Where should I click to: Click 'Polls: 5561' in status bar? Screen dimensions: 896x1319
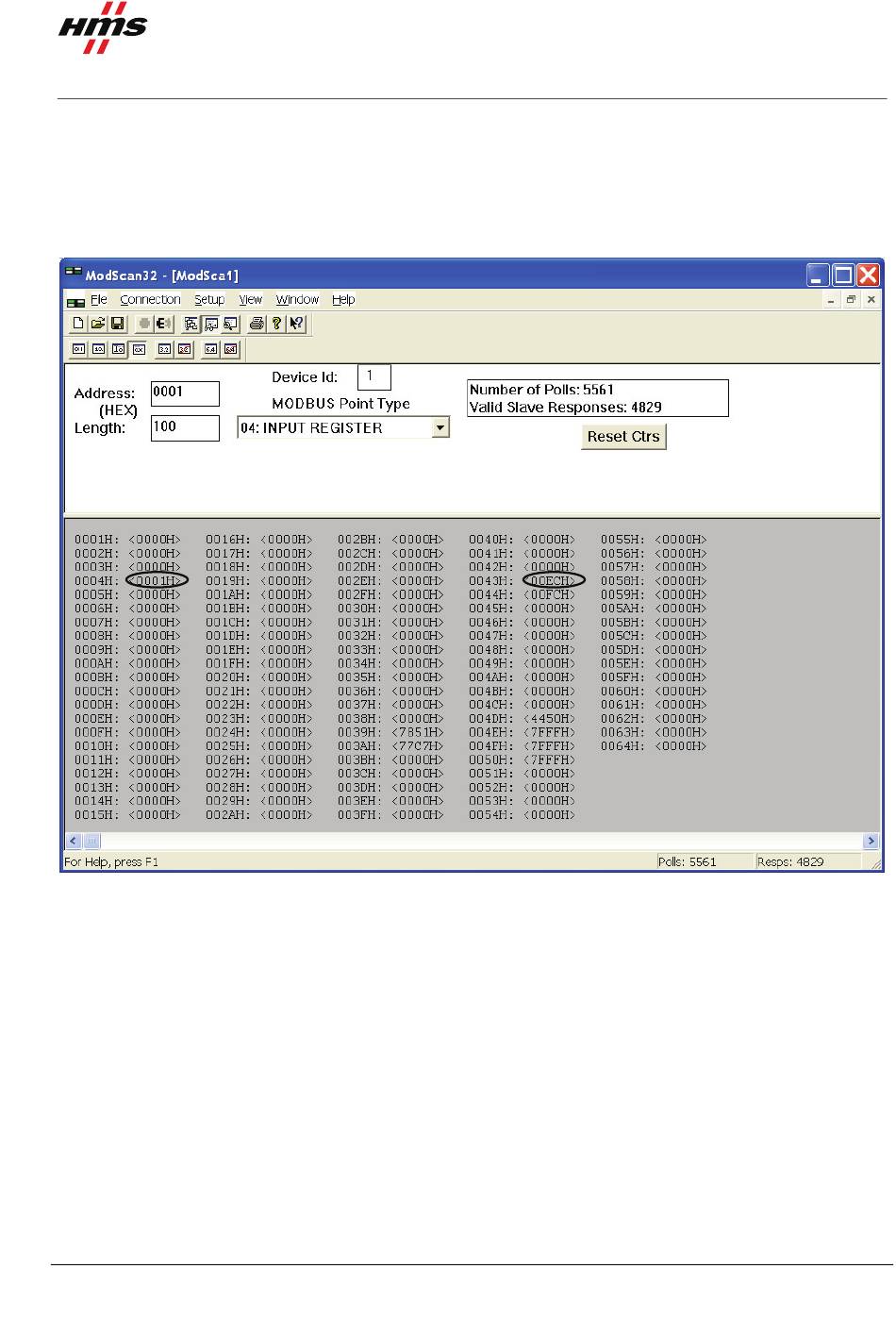688,862
